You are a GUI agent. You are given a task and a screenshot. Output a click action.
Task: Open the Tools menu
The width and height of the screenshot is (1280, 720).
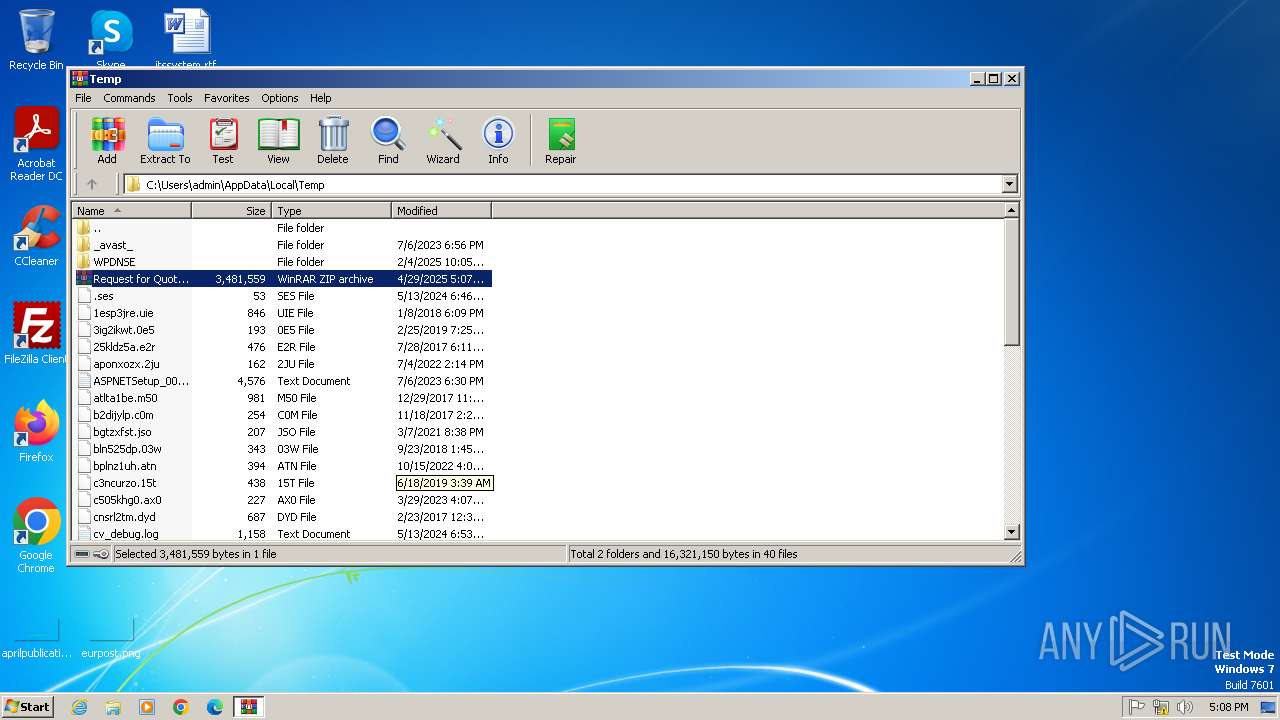click(x=180, y=98)
